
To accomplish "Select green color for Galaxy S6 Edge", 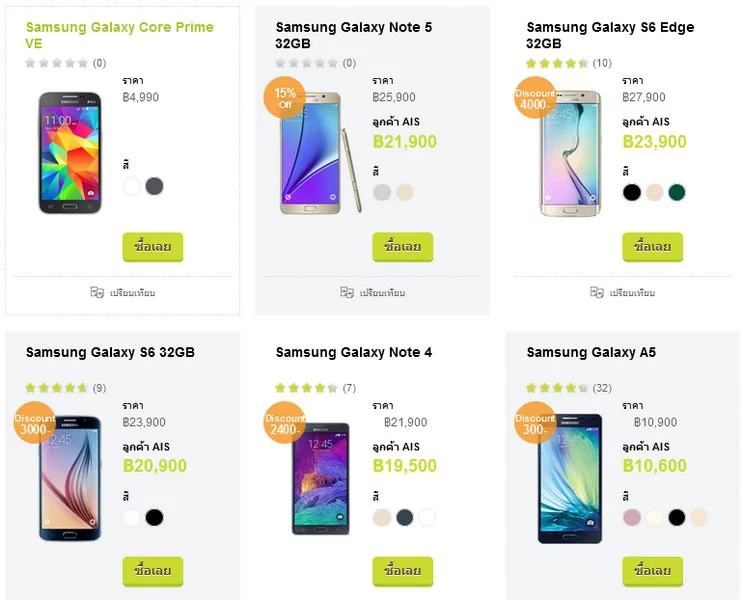I will (676, 192).
